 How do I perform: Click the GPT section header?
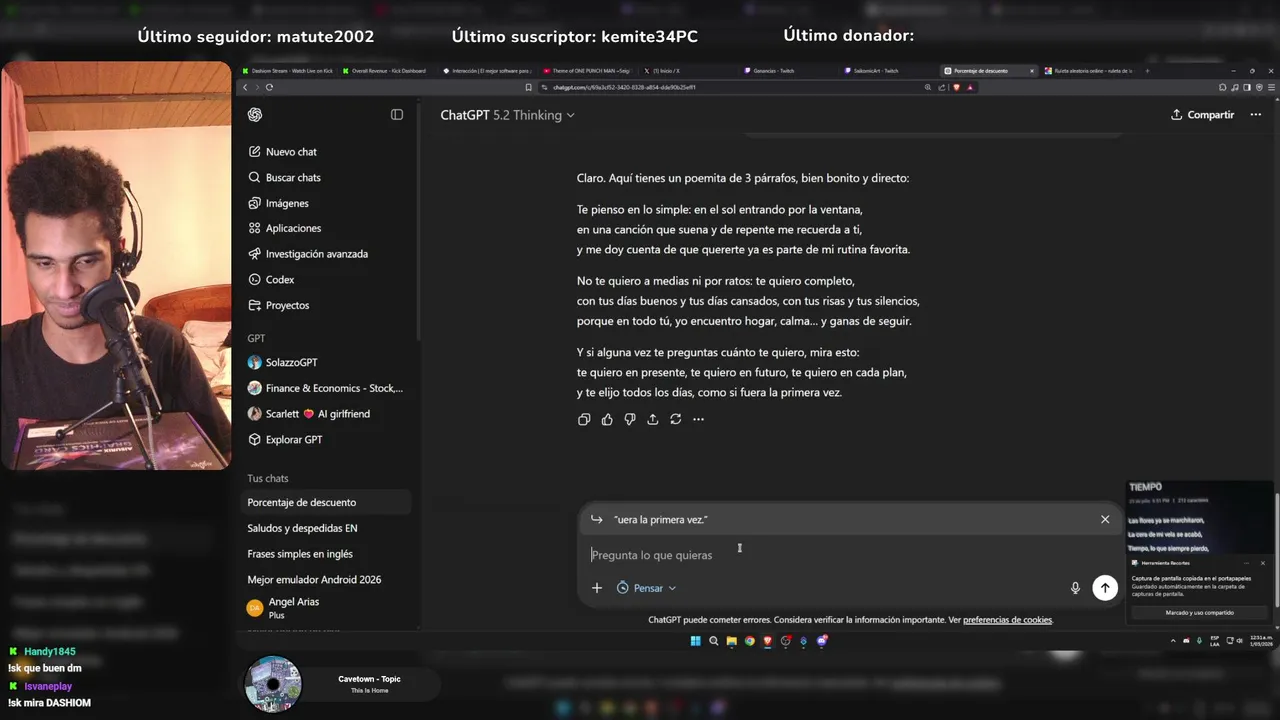(256, 339)
